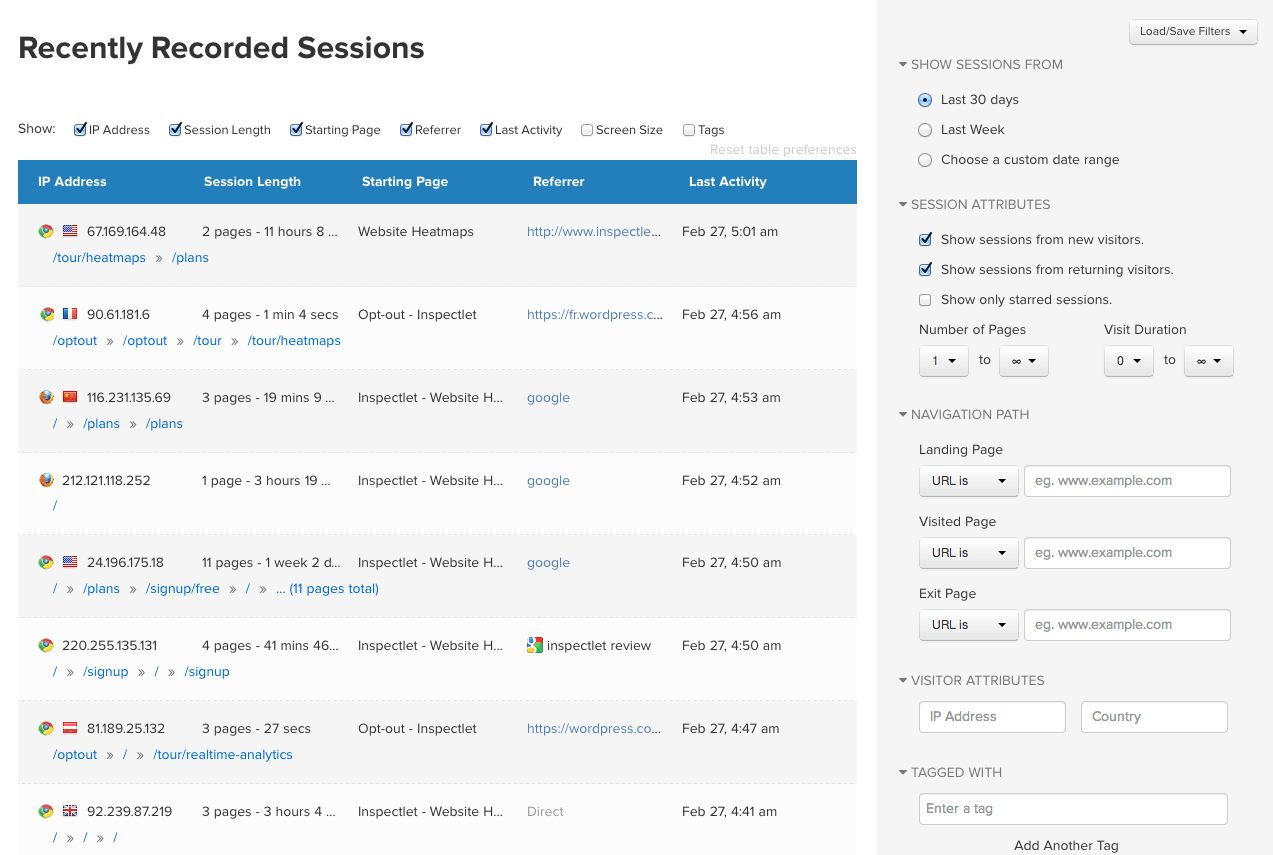Viewport: 1273px width, 855px height.
Task: Uncheck Show sessions from new visitors
Action: [x=925, y=240]
